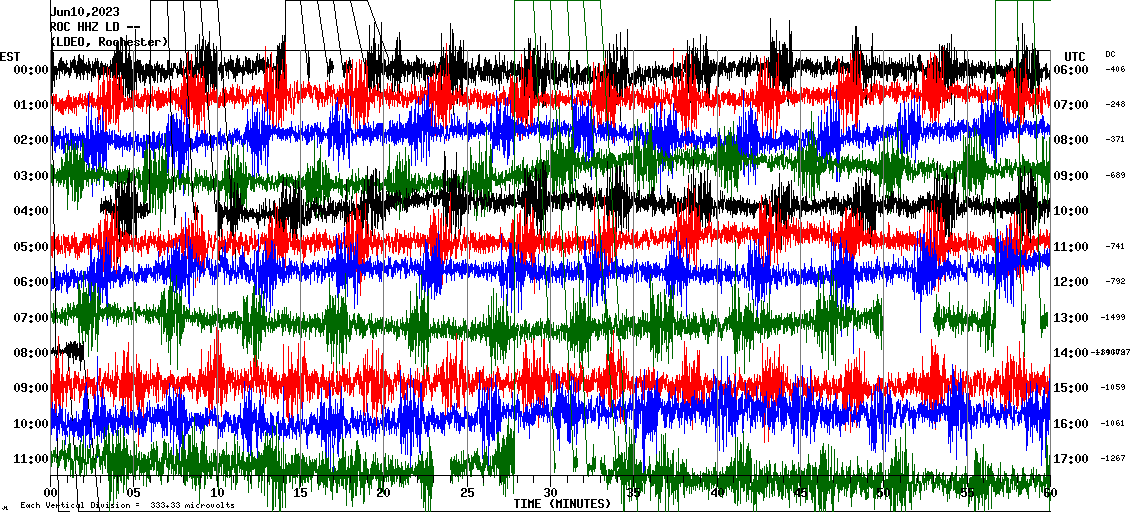The image size is (1130, 519).
Task: Pick the 16:00 UTC time label
Action: tap(1071, 423)
